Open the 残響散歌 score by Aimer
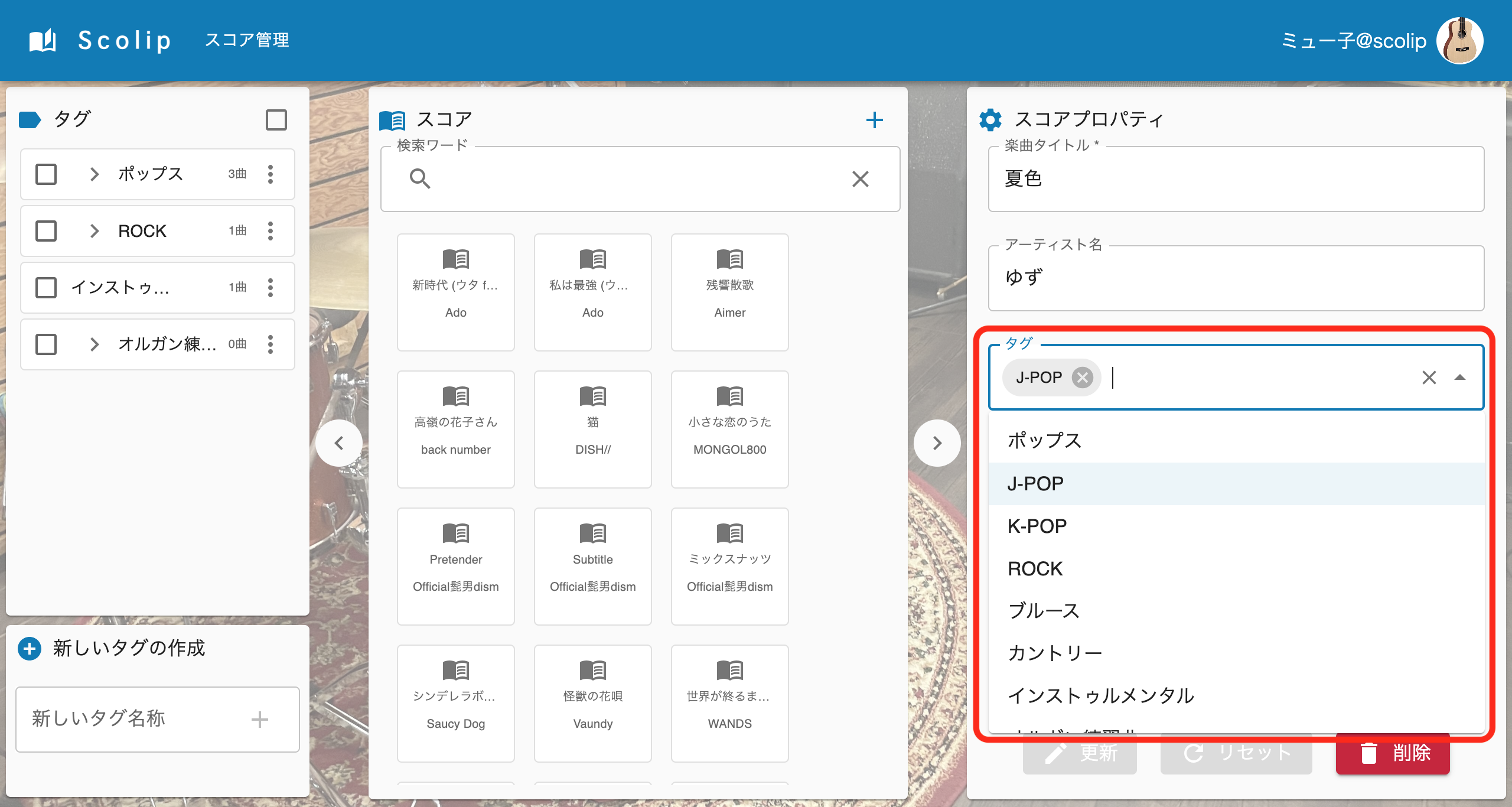Viewport: 1512px width, 807px height. [729, 292]
